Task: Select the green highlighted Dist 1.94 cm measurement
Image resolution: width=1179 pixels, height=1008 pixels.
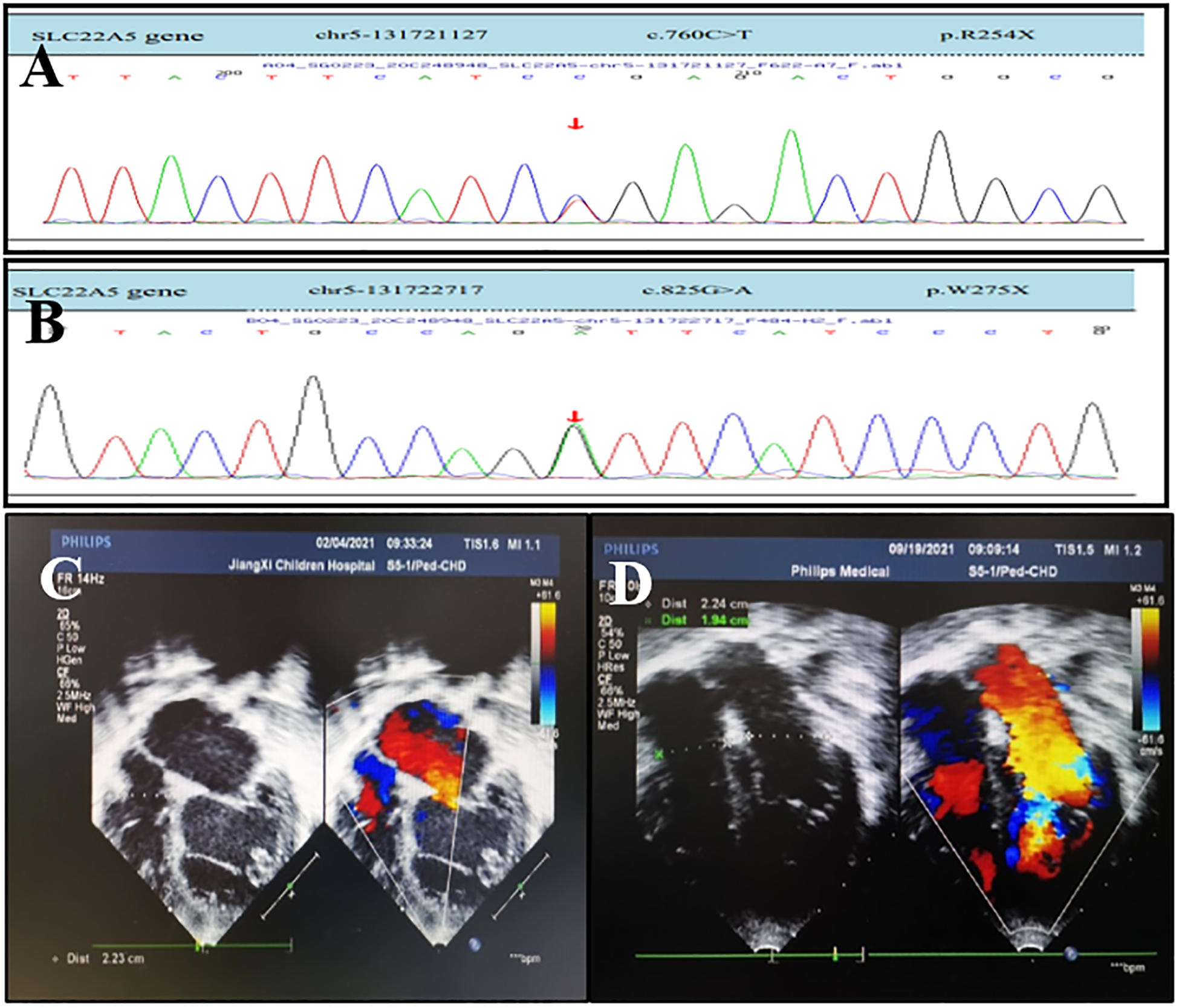Action: click(705, 620)
